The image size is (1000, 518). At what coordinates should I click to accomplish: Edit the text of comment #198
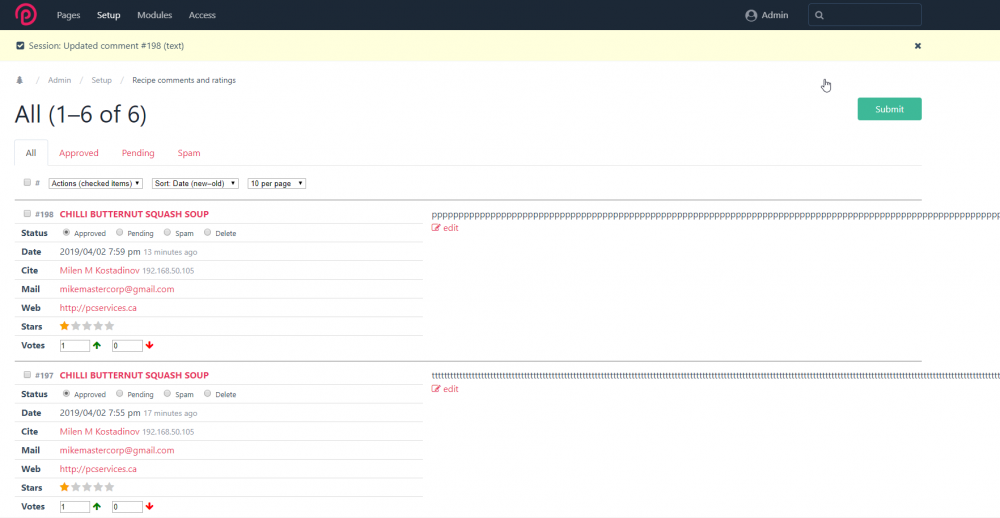pos(445,228)
